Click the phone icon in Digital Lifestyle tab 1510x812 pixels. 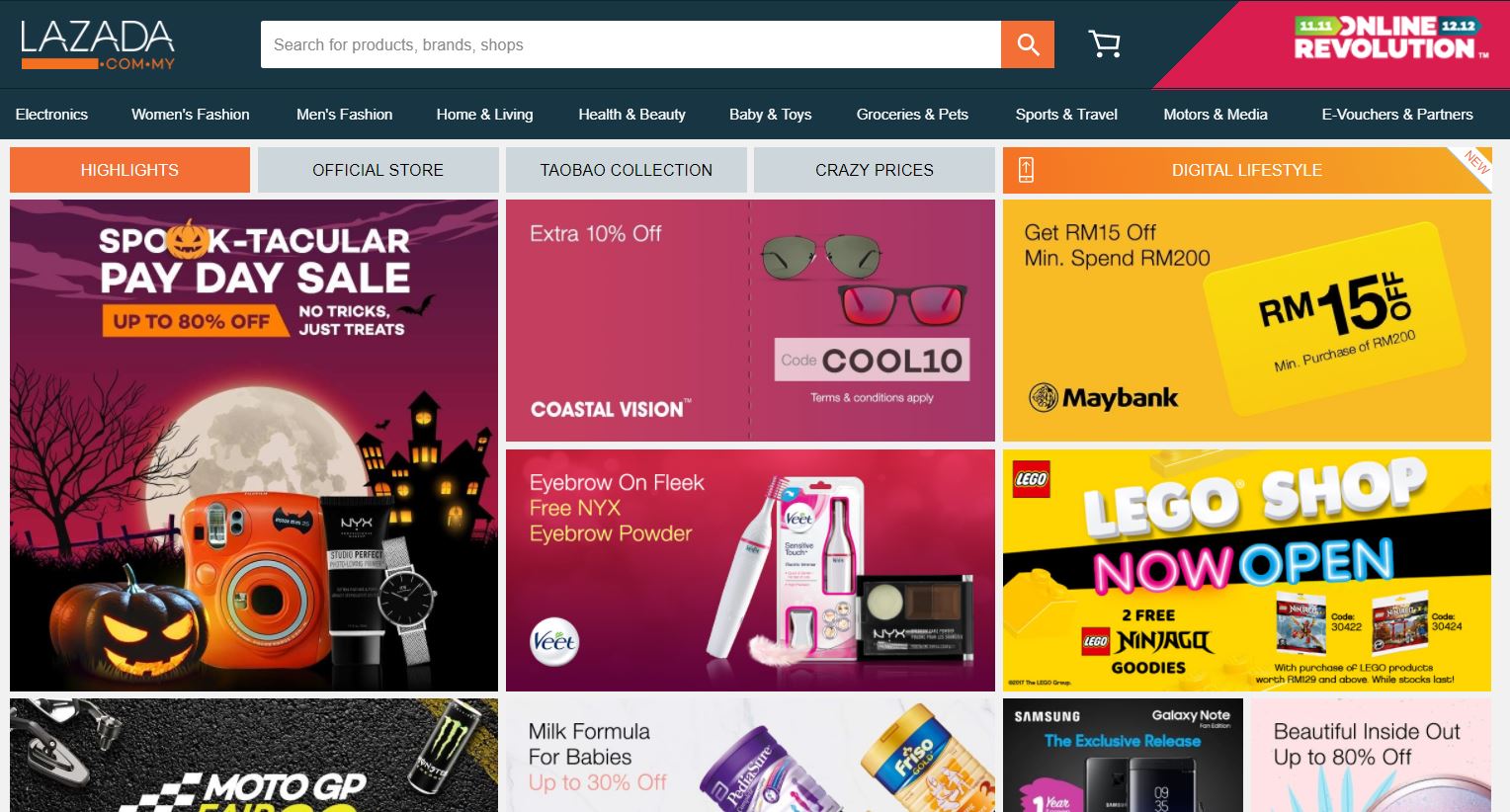click(1026, 170)
